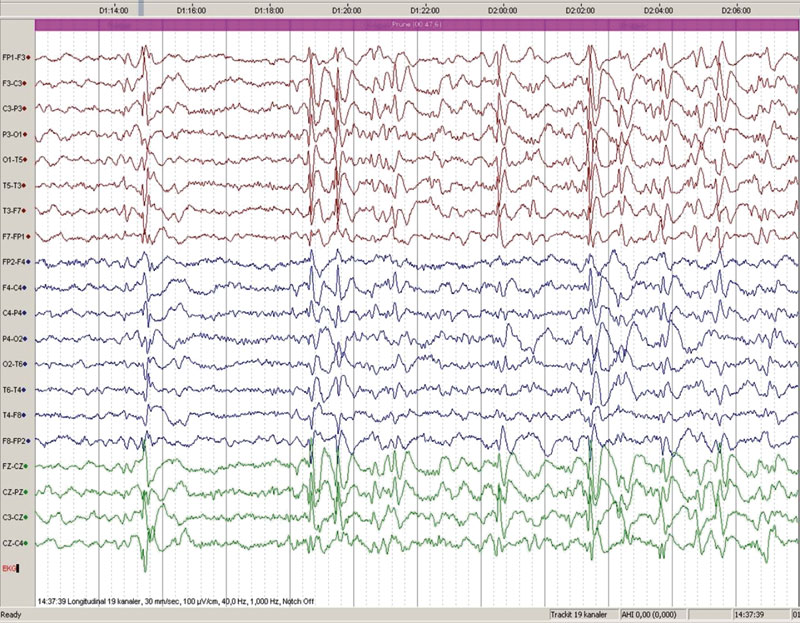Image resolution: width=800 pixels, height=623 pixels.
Task: Click the F7-FP1 channel red marker
Action: (x=30, y=237)
